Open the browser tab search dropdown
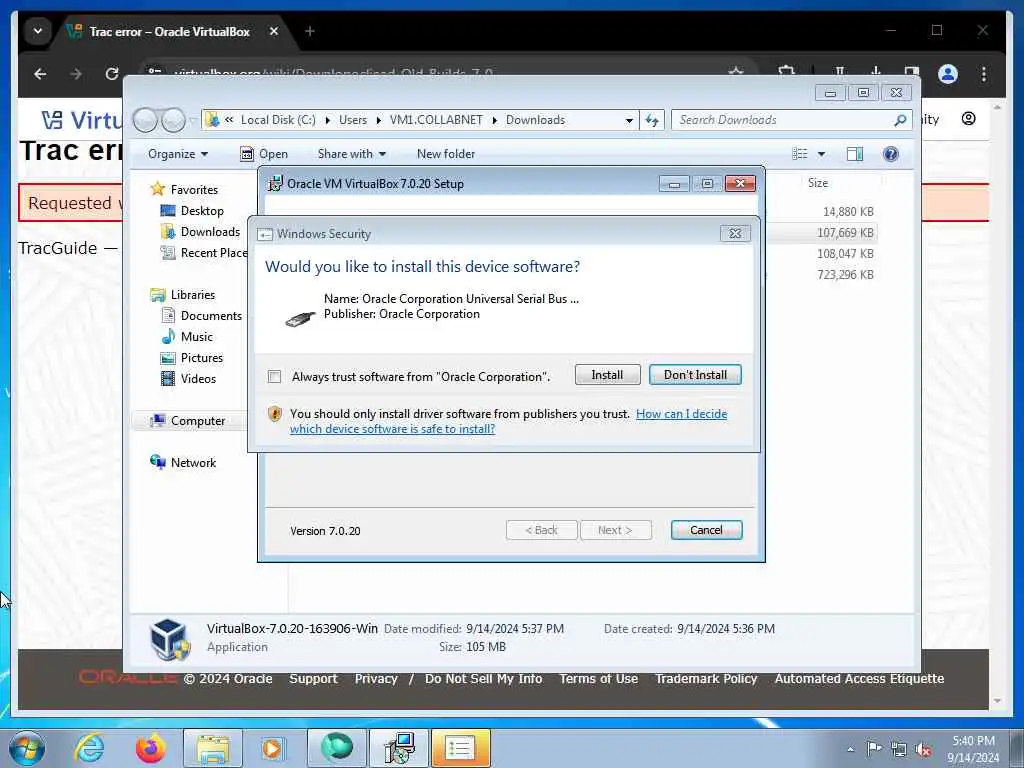The height and width of the screenshot is (768, 1024). [38, 31]
